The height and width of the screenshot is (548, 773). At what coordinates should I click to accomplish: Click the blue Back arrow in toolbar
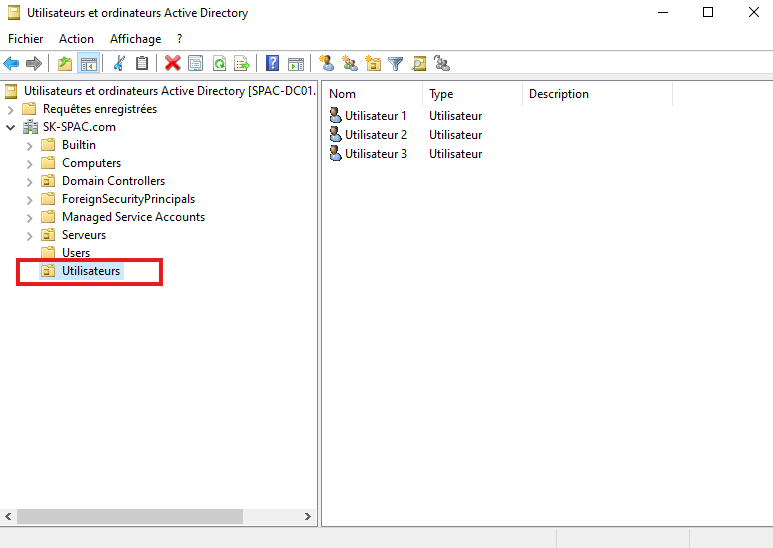point(12,63)
